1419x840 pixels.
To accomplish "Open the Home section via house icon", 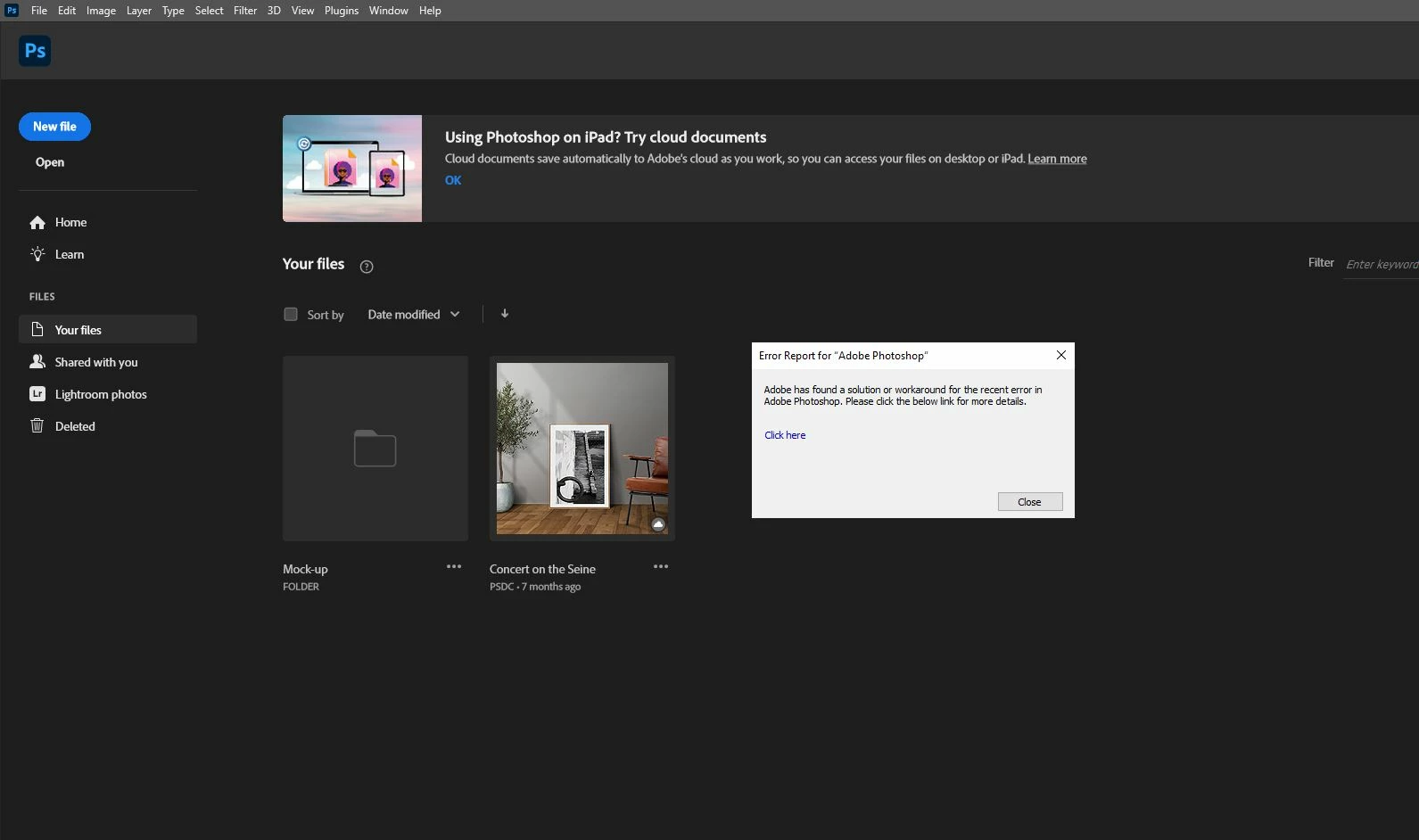I will [37, 223].
